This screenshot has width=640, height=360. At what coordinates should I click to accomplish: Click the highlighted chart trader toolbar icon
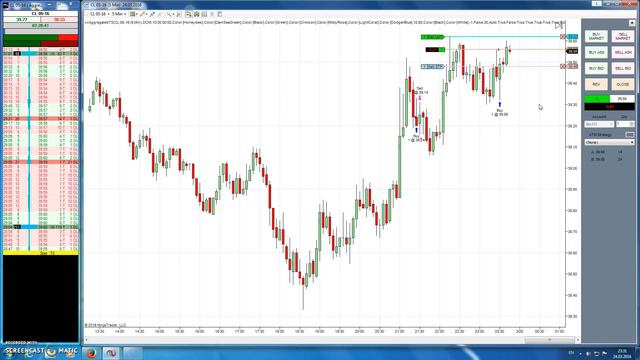[188, 14]
